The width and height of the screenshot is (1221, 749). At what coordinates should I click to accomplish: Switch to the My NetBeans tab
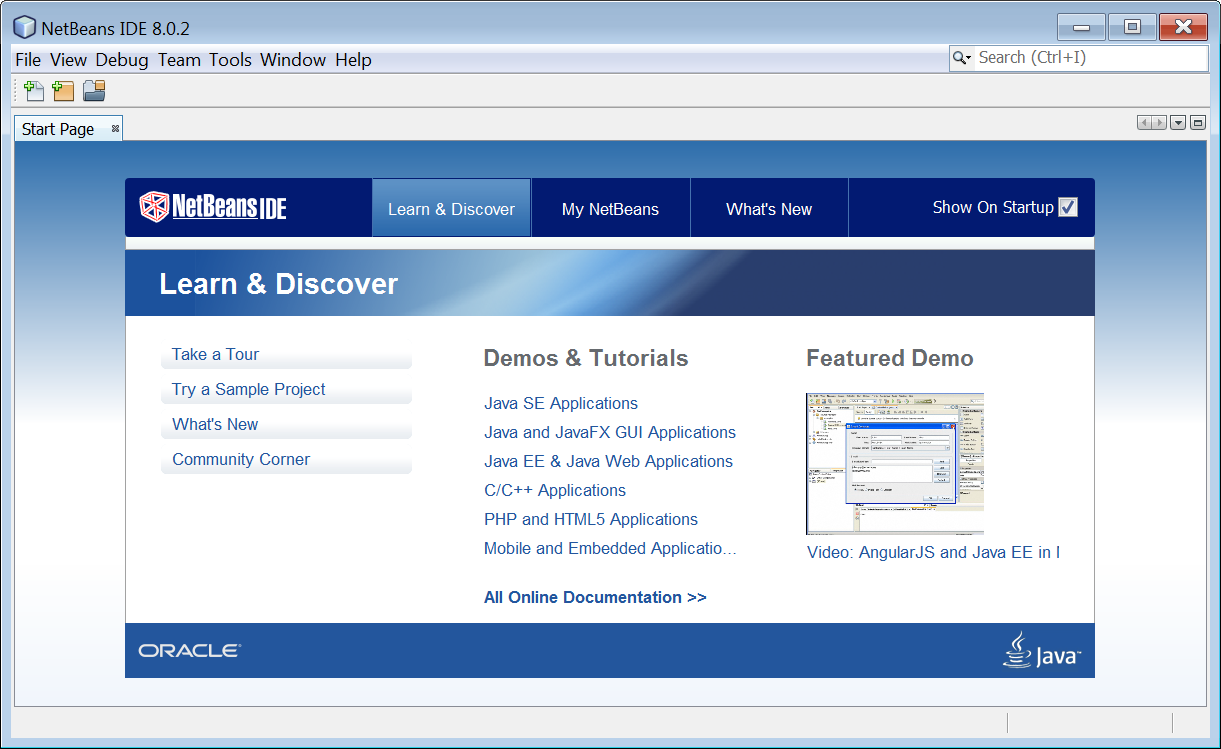click(610, 208)
